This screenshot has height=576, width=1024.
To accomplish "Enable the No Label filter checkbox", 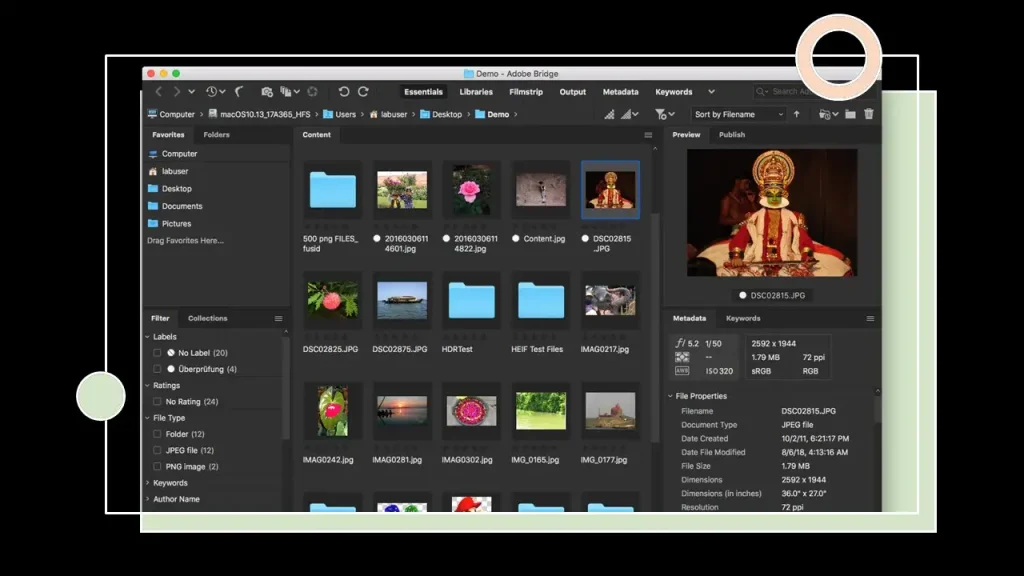I will [x=157, y=353].
